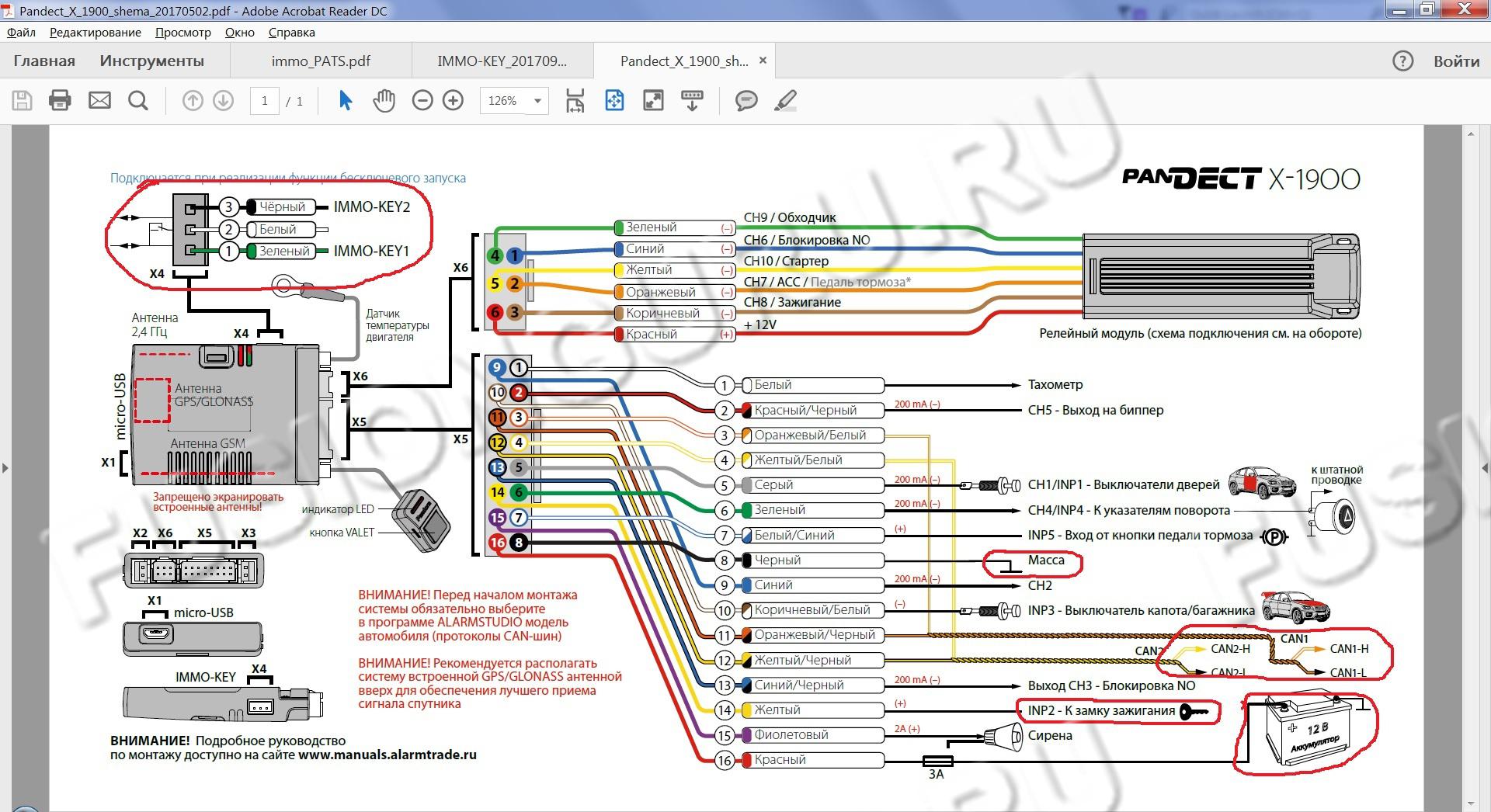Open the read mode download-arrow icon

click(x=692, y=101)
